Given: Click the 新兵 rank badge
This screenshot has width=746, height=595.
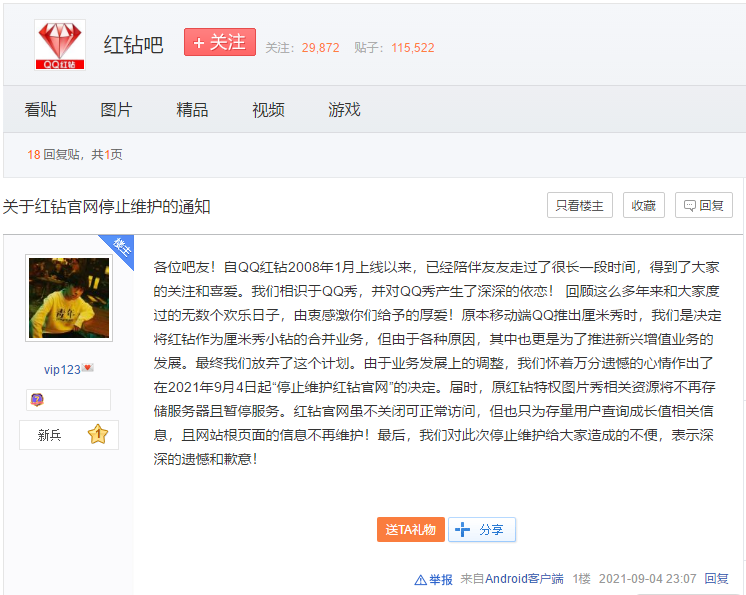Looking at the screenshot, I should click(x=50, y=435).
